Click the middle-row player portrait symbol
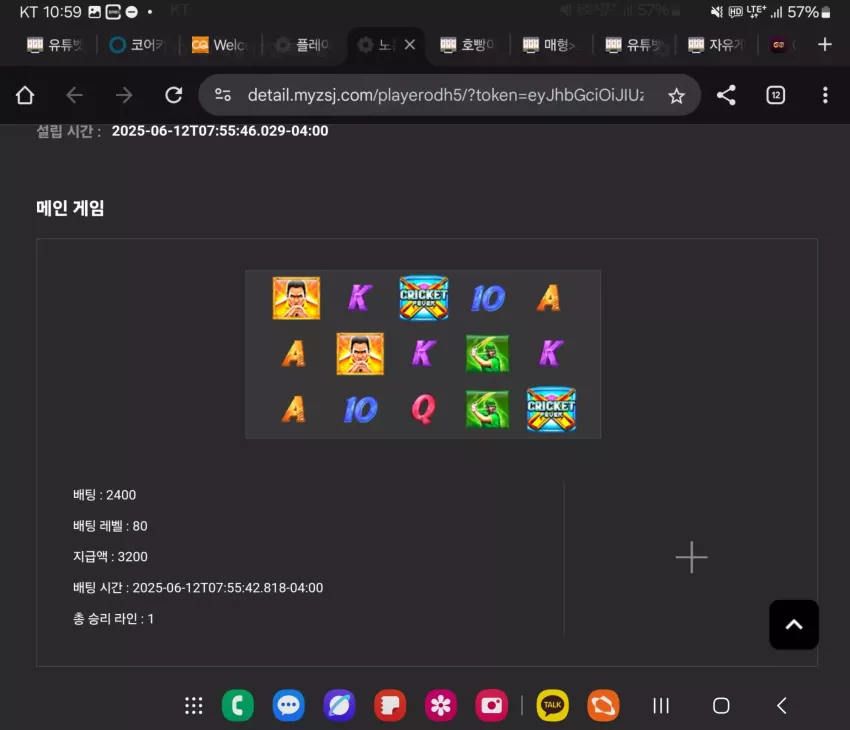 pyautogui.click(x=360, y=354)
